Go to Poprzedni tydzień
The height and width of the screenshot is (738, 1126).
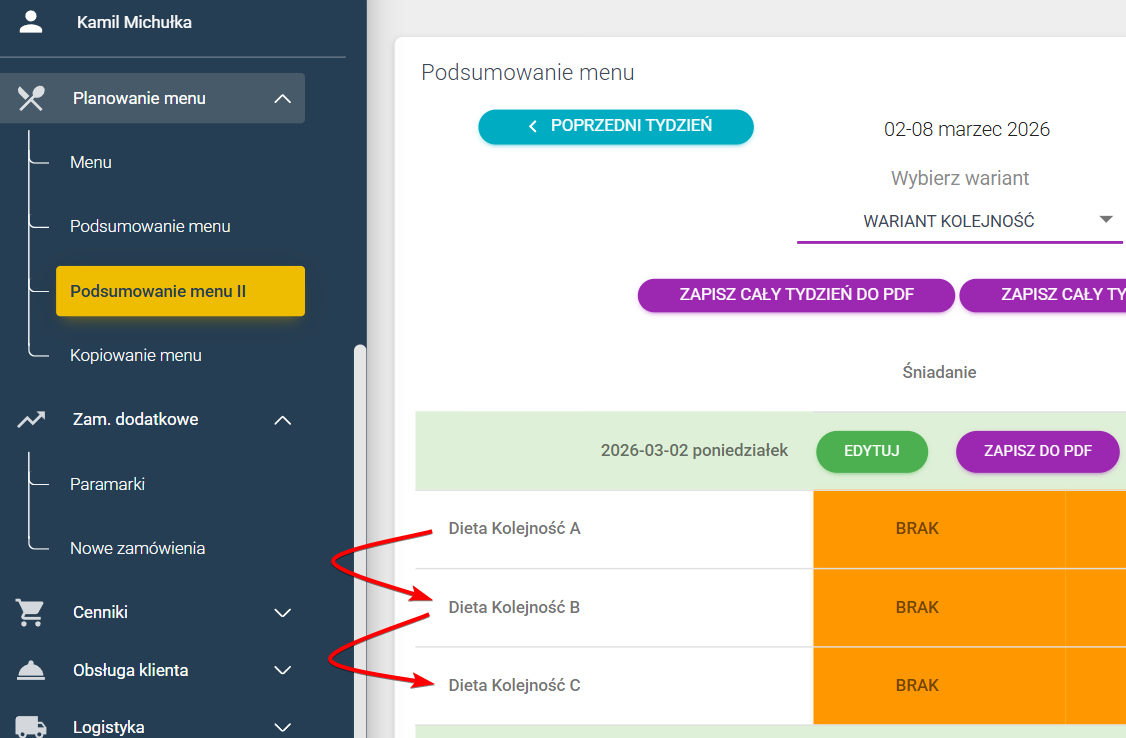pos(616,126)
